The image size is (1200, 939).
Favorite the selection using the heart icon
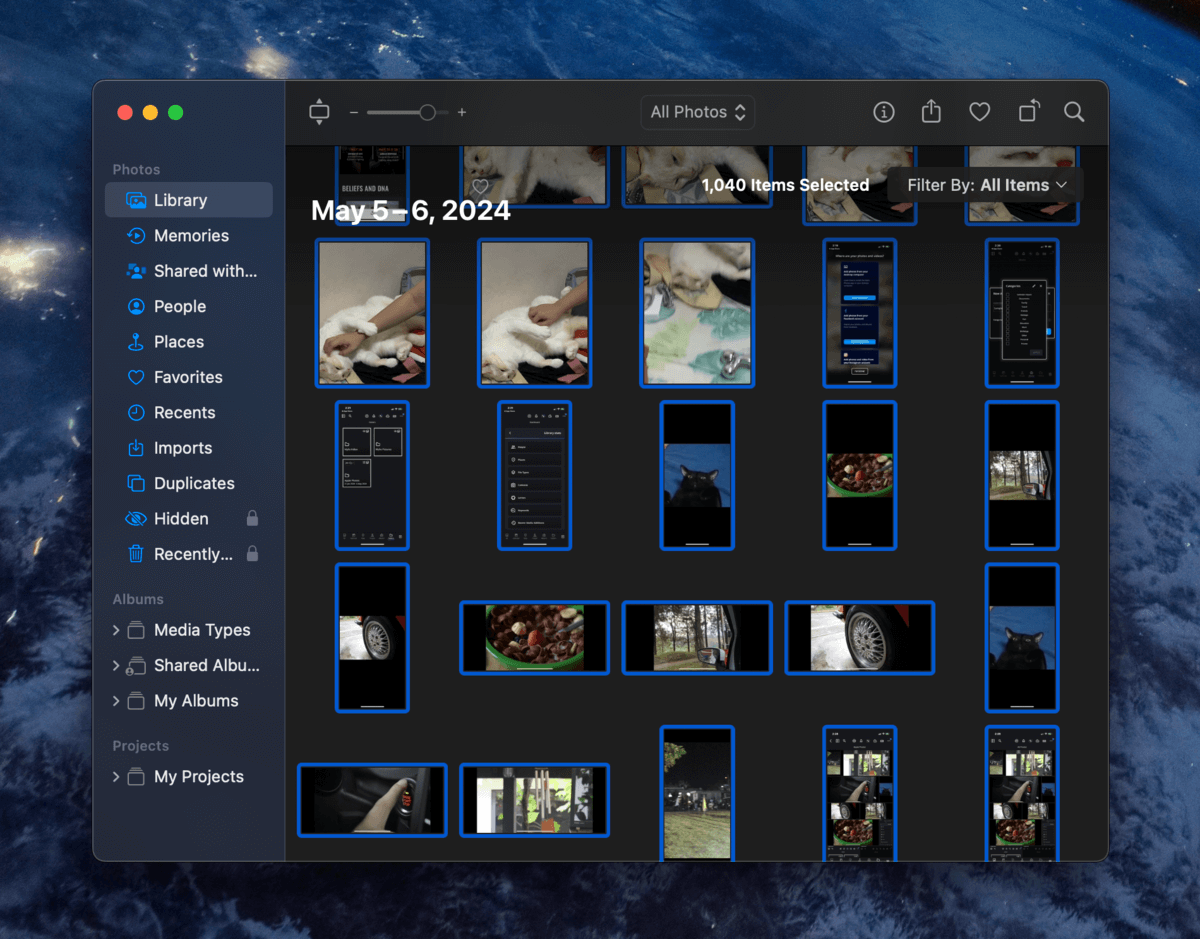(x=979, y=112)
